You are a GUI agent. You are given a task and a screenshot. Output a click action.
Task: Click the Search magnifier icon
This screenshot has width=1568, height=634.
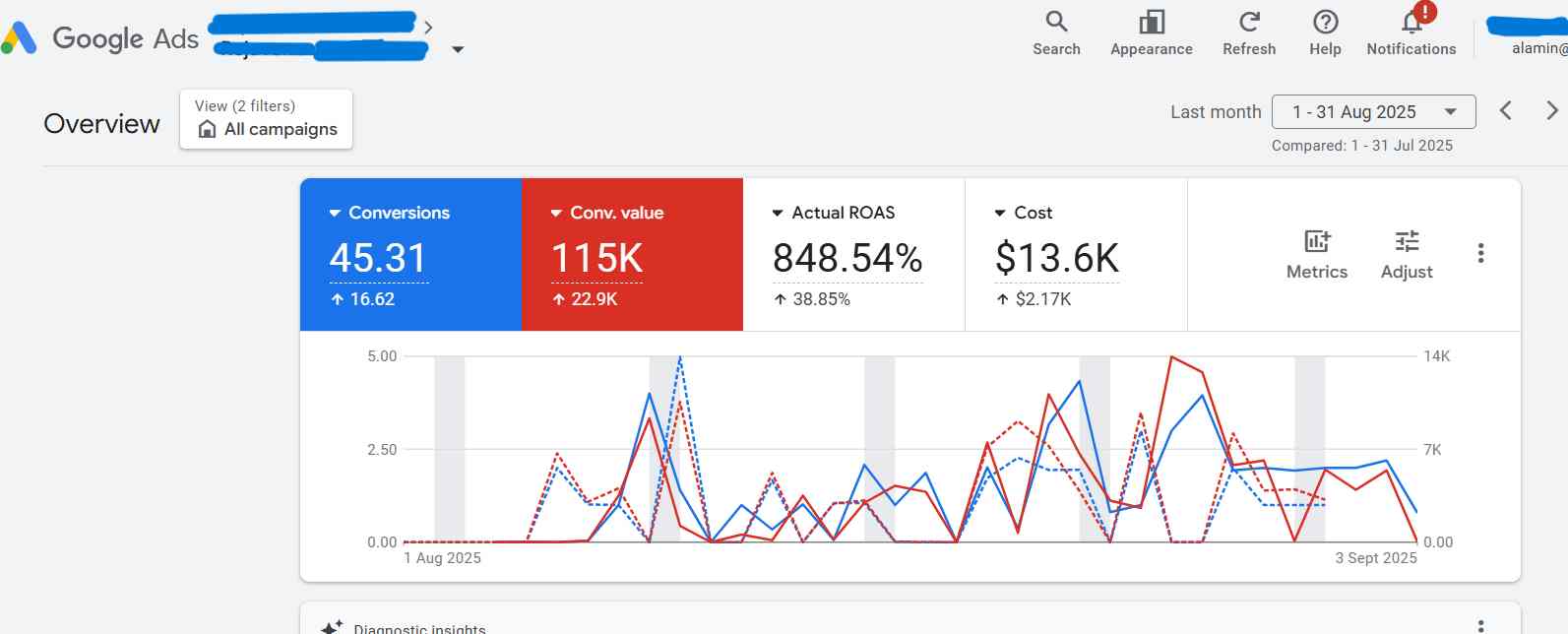1056,22
